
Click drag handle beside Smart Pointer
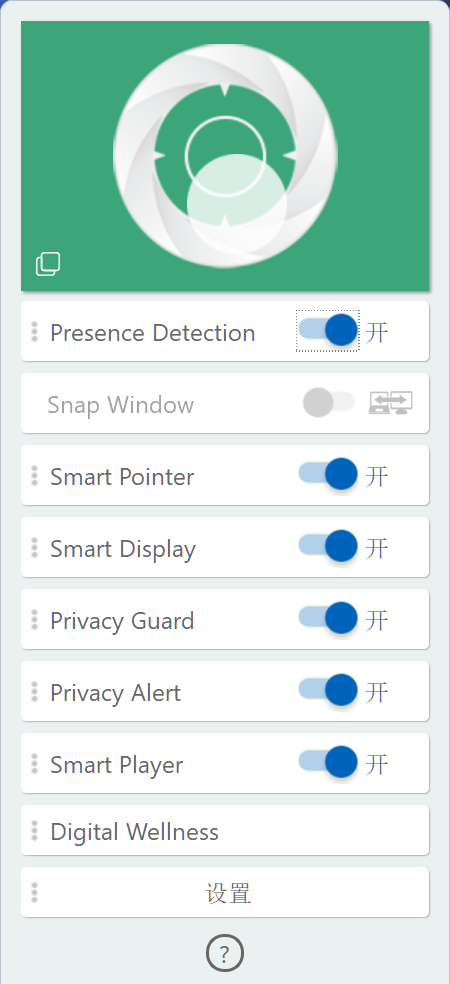click(35, 476)
